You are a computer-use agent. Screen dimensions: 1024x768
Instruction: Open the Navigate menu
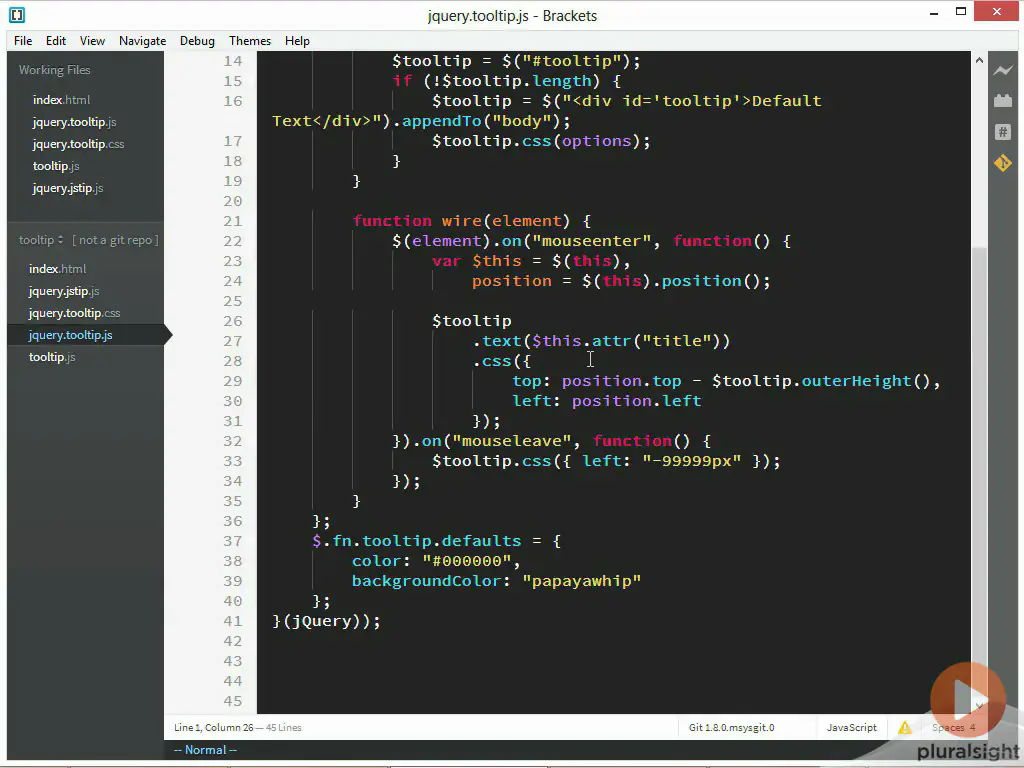[x=142, y=40]
